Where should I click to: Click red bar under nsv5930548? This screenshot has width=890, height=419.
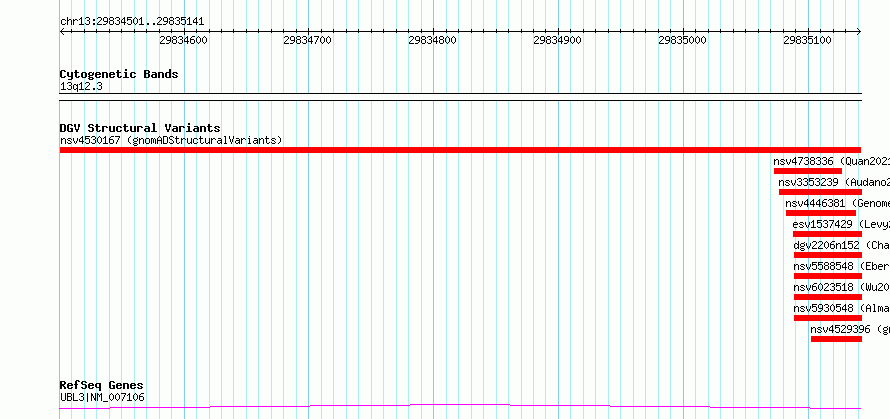(828, 318)
